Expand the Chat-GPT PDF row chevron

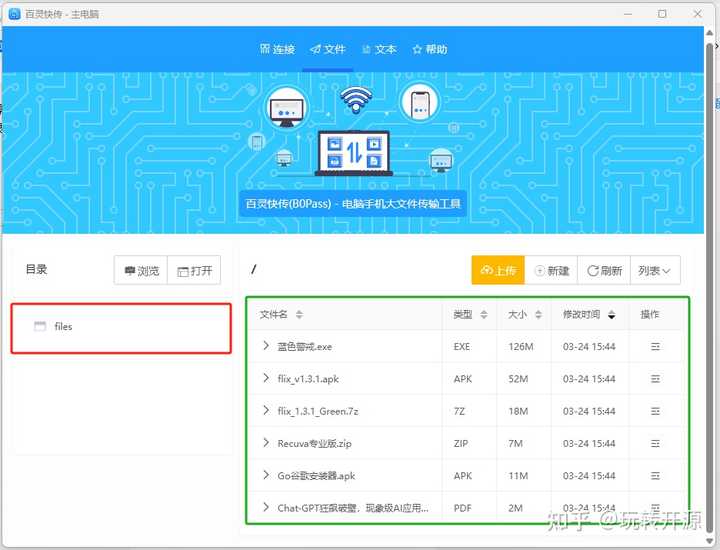pyautogui.click(x=266, y=507)
